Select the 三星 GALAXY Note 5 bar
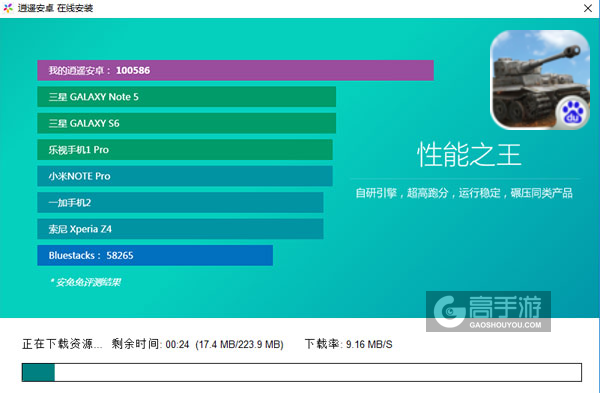 pos(187,97)
